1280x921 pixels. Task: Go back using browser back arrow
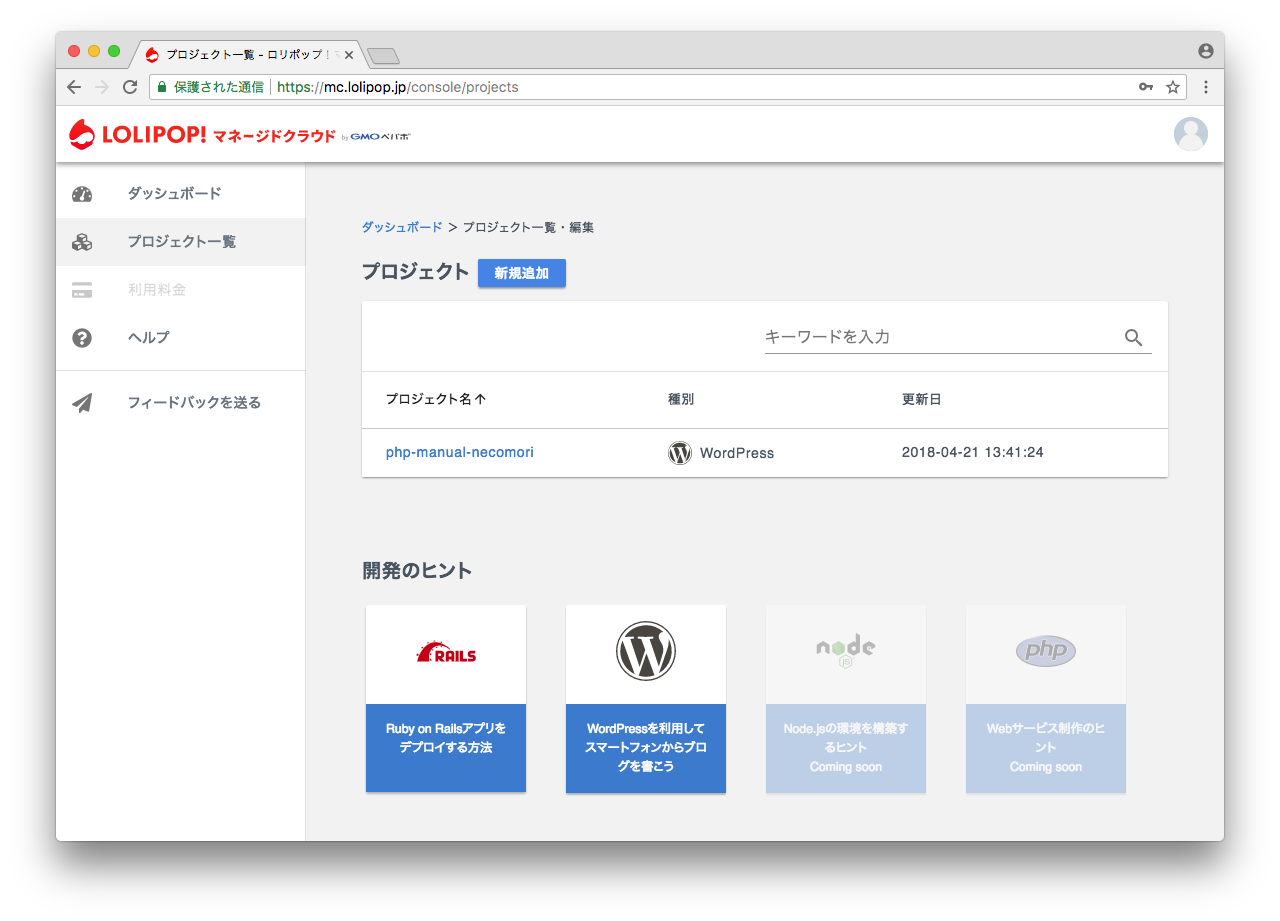tap(74, 87)
